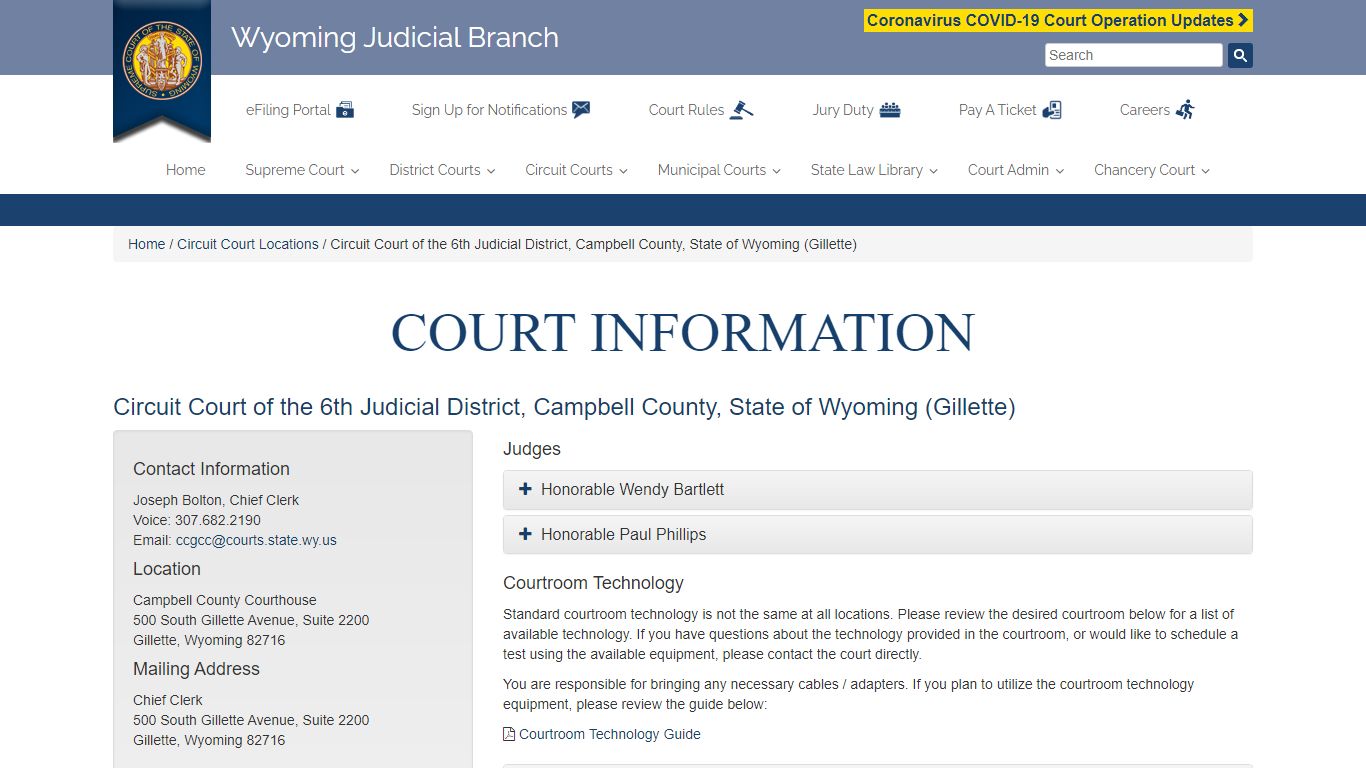
Task: Click the COURT INFORMATION heading
Action: [683, 332]
